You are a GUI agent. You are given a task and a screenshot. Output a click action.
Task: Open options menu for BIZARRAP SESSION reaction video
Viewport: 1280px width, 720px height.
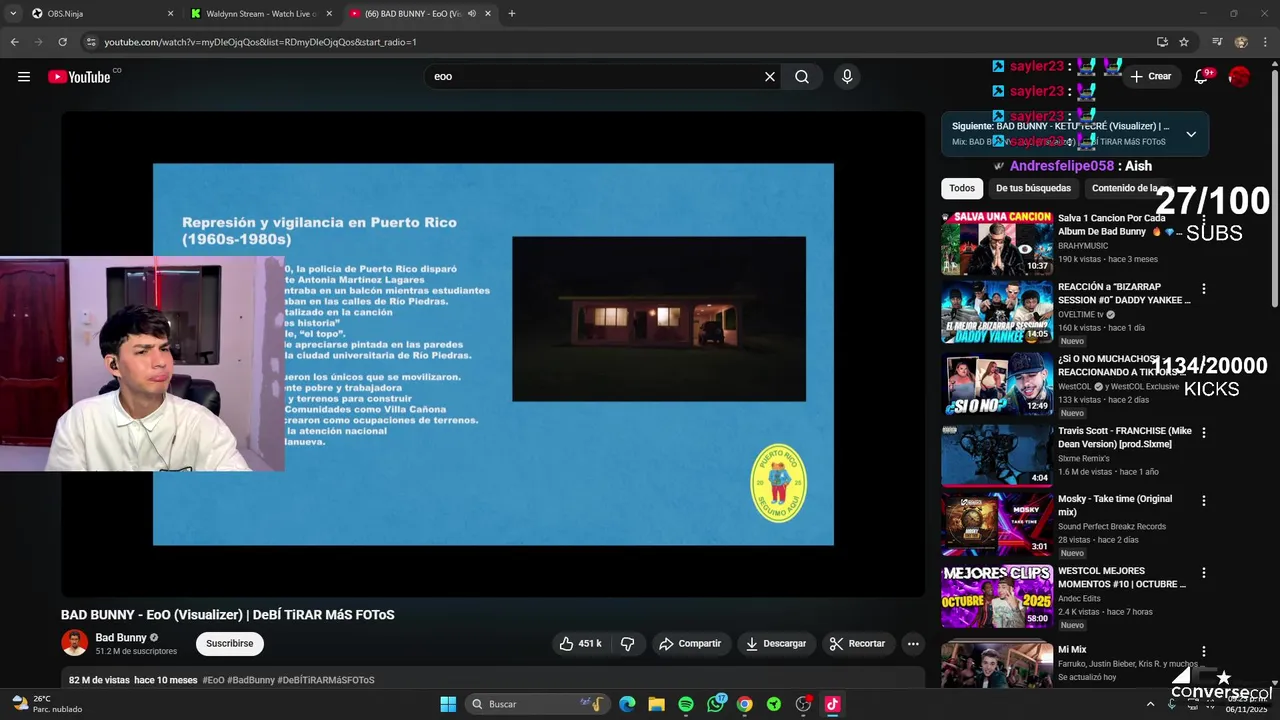1204,289
